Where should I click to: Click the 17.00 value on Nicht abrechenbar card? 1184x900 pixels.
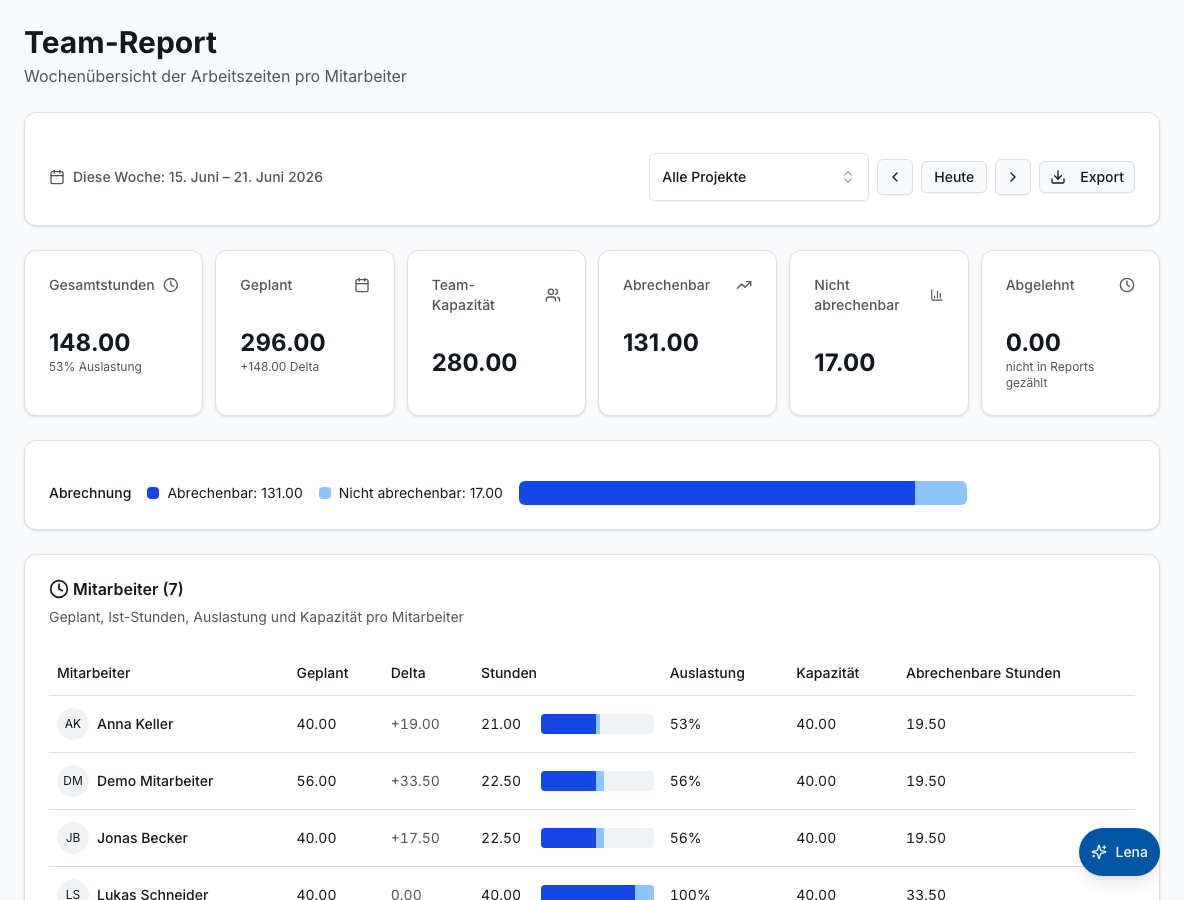(844, 362)
